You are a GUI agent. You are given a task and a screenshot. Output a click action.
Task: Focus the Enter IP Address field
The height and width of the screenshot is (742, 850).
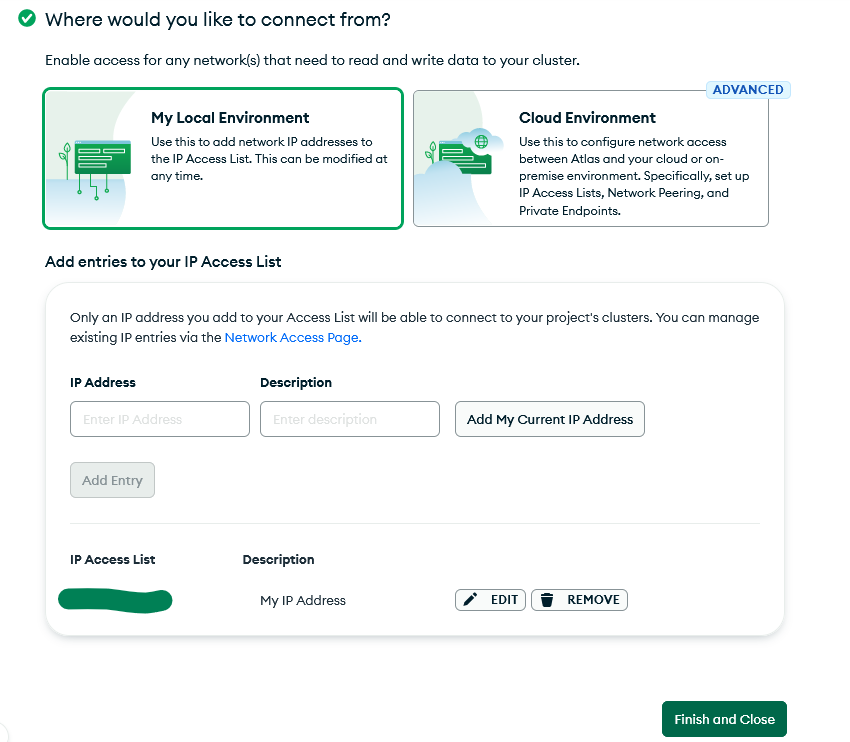click(160, 419)
